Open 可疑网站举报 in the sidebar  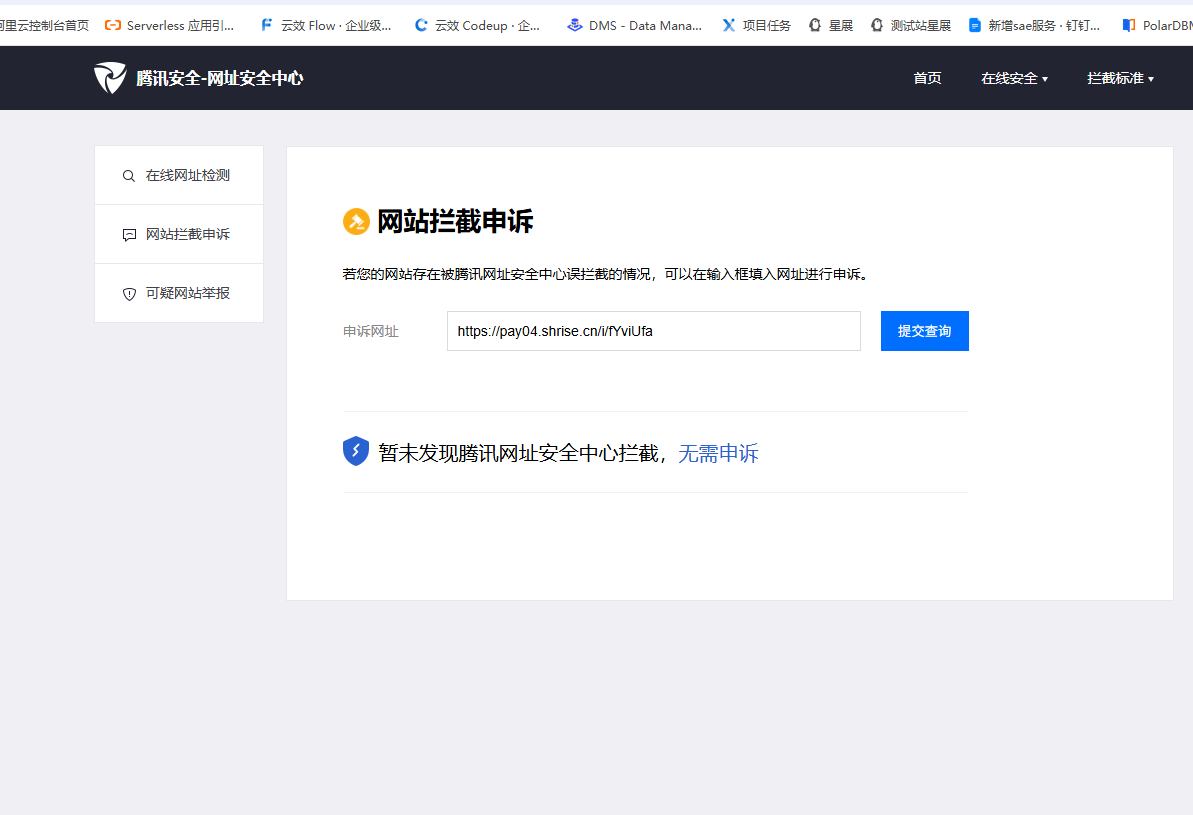click(x=179, y=293)
